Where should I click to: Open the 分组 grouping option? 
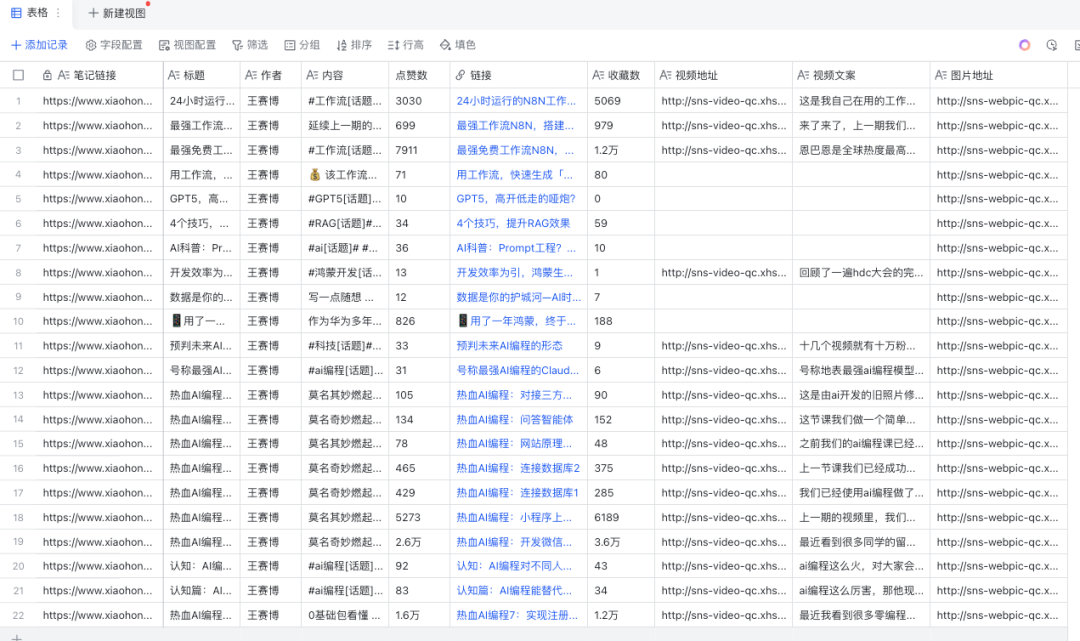coord(302,45)
